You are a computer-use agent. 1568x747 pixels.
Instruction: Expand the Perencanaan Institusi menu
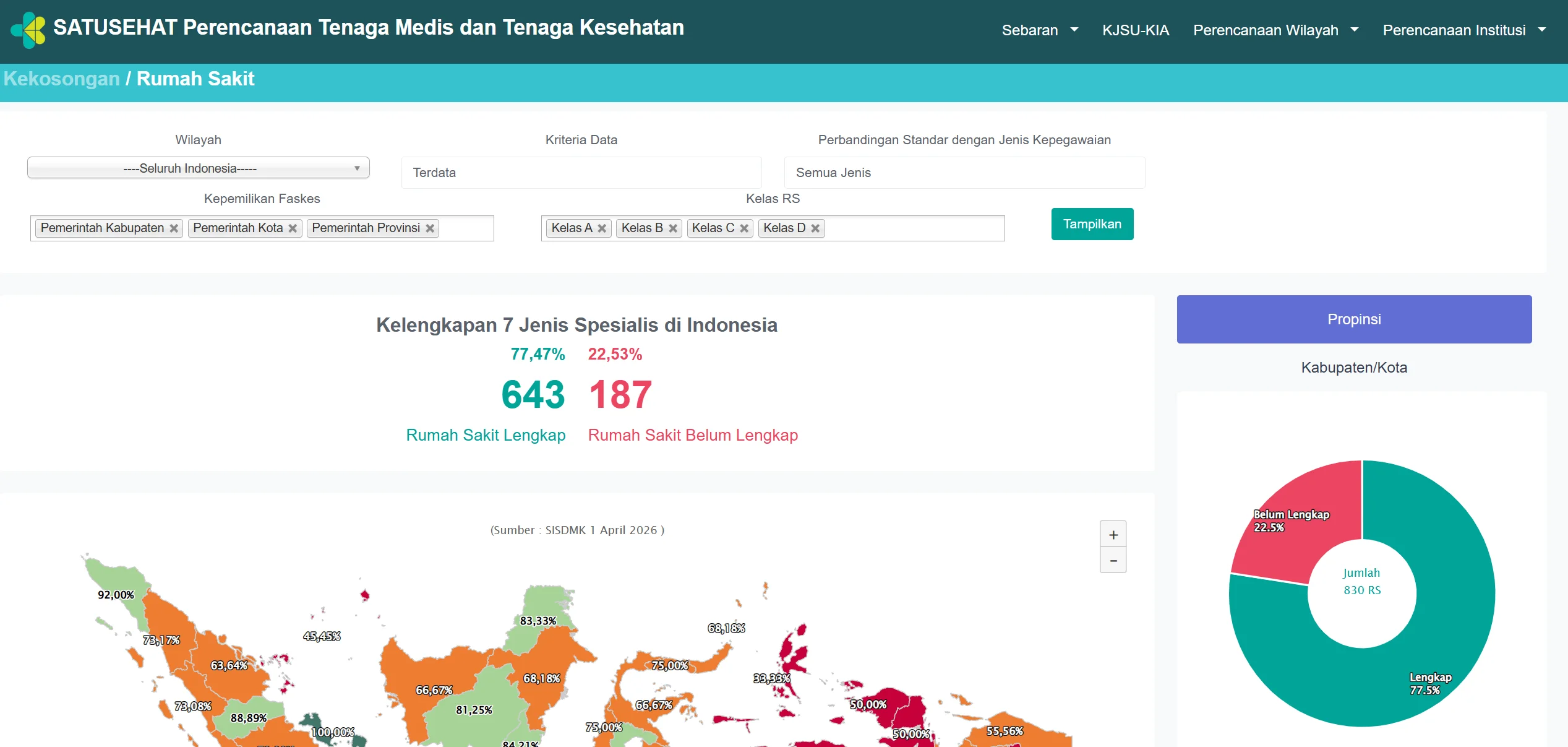coord(1464,30)
